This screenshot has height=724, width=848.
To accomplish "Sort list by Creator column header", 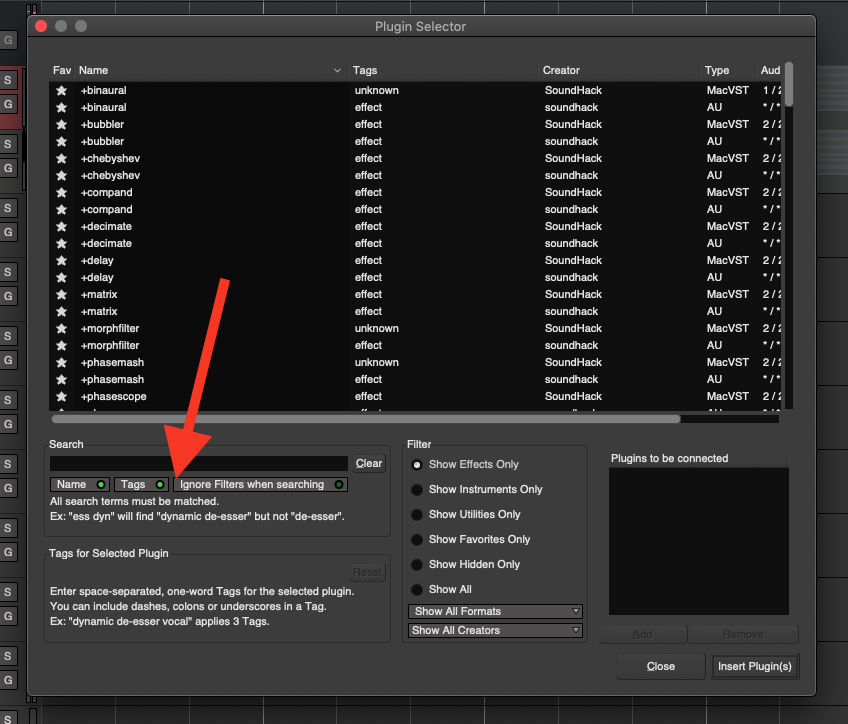I will (x=561, y=70).
